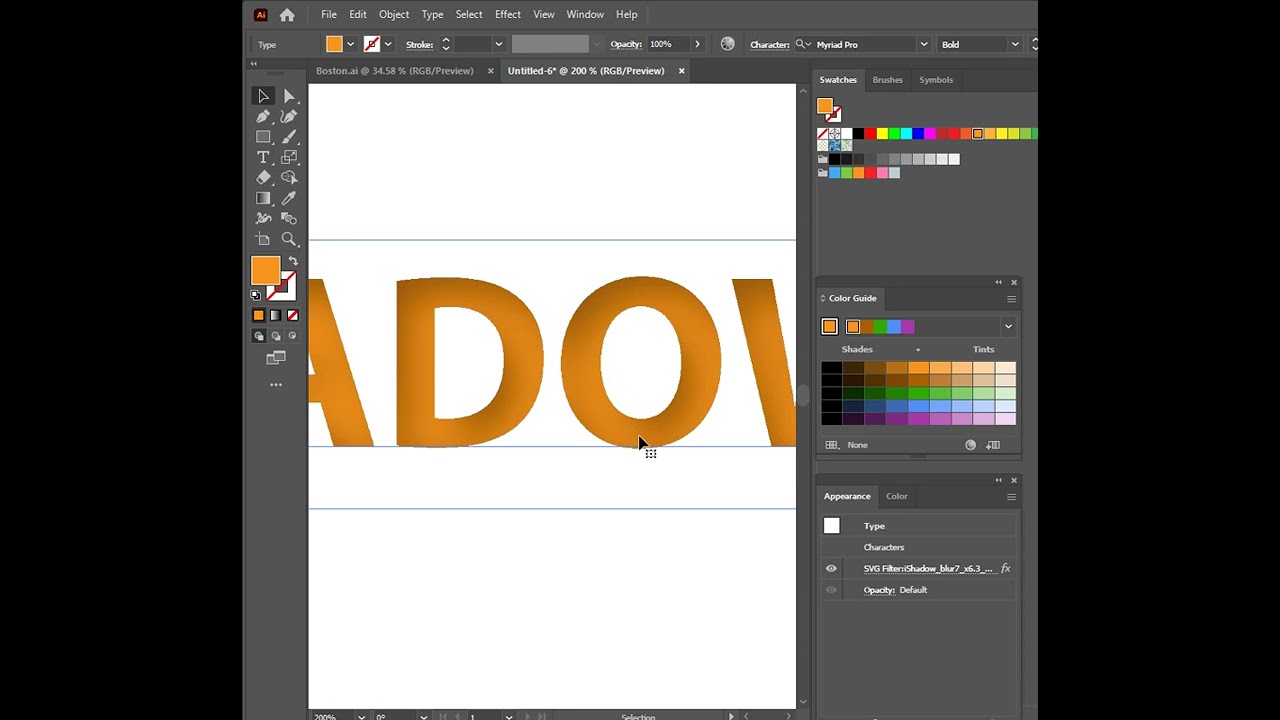Select the black swatch in Swatches panel
The image size is (1280, 720).
(x=858, y=134)
